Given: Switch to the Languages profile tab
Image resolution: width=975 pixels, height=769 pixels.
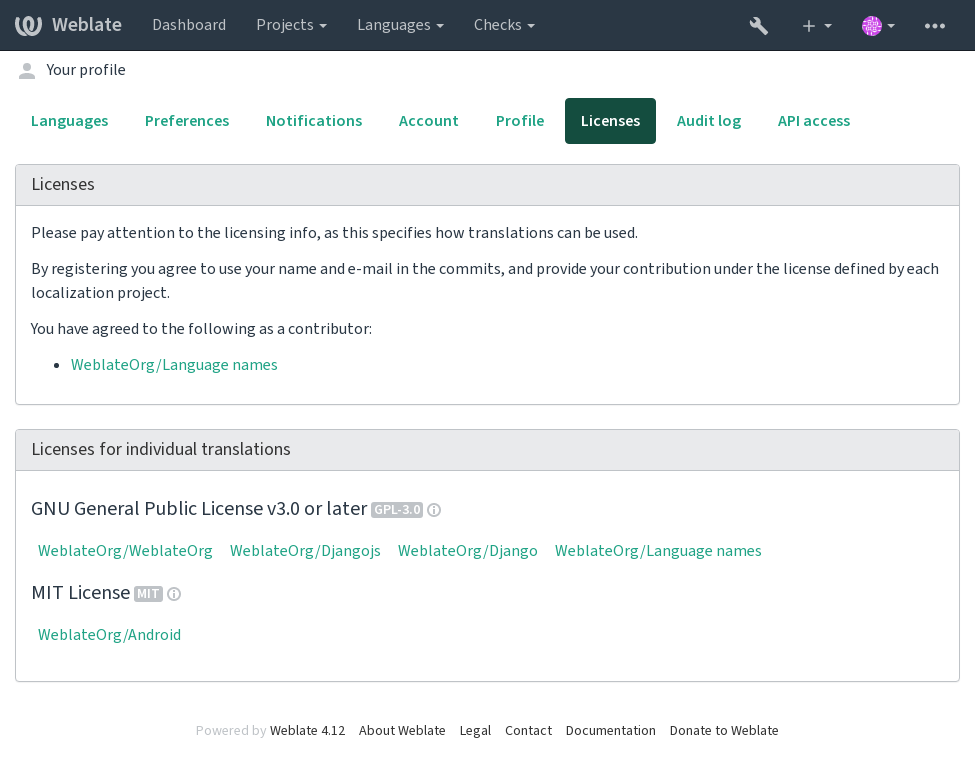Looking at the screenshot, I should [70, 121].
